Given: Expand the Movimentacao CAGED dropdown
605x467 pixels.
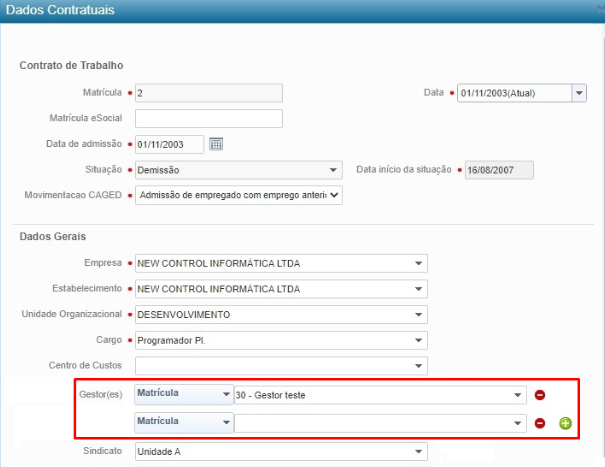Looking at the screenshot, I should coord(333,195).
